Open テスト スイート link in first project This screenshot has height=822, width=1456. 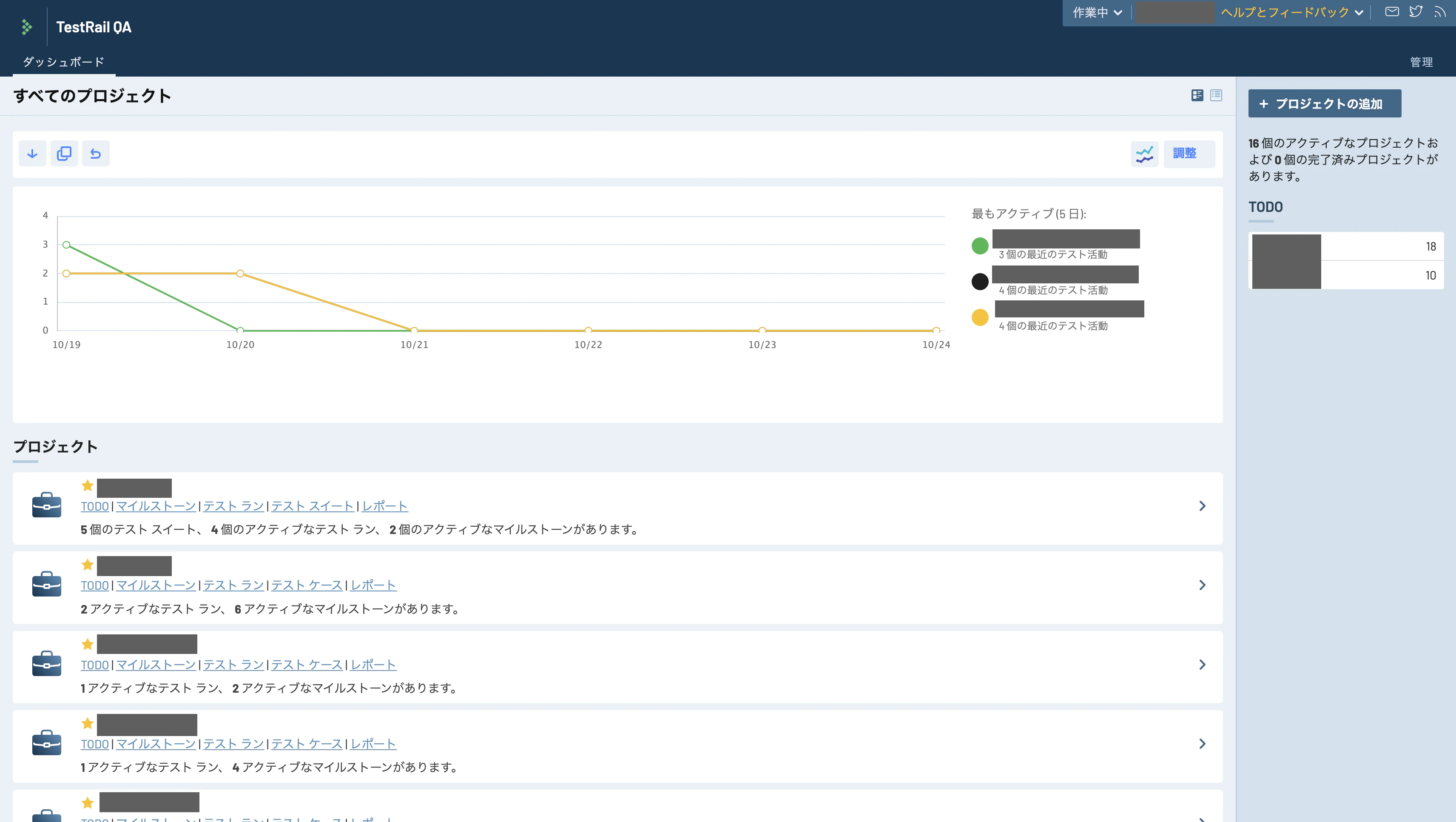pos(313,506)
